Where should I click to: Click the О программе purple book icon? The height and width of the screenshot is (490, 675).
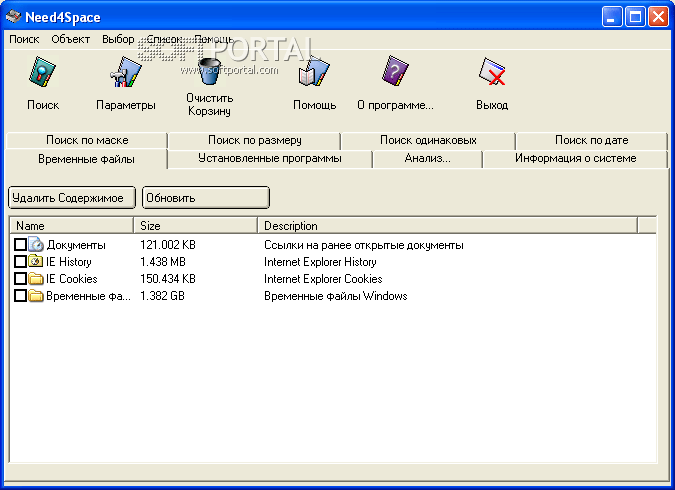(x=395, y=71)
